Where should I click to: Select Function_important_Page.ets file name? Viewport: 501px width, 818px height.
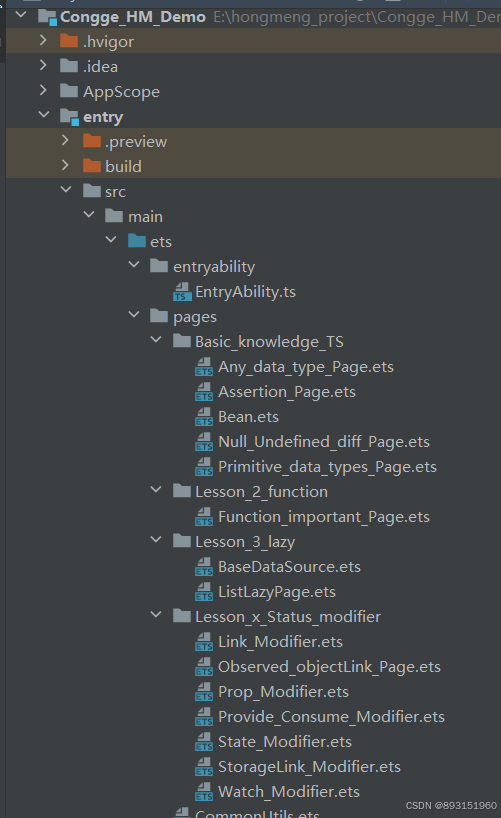324,517
